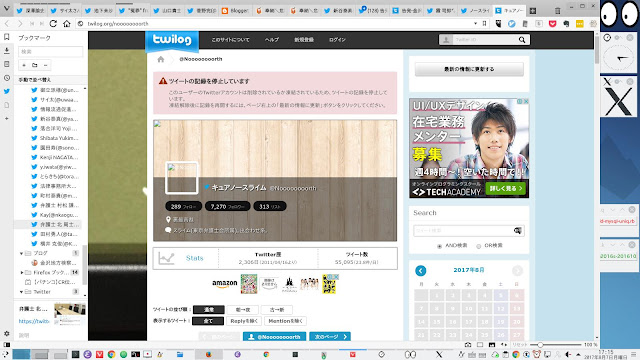
Task: Collapse the ブログ bookmark folder
Action: 21,253
